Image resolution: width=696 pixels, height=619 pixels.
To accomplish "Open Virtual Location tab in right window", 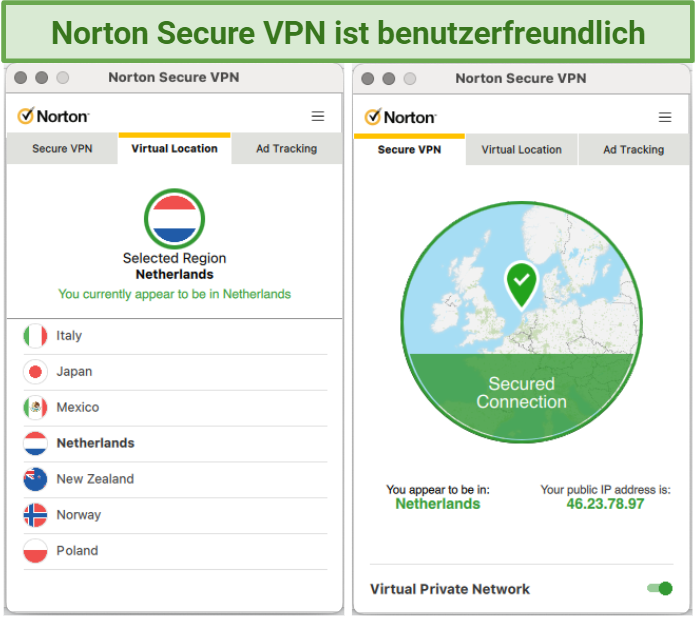I will [522, 150].
